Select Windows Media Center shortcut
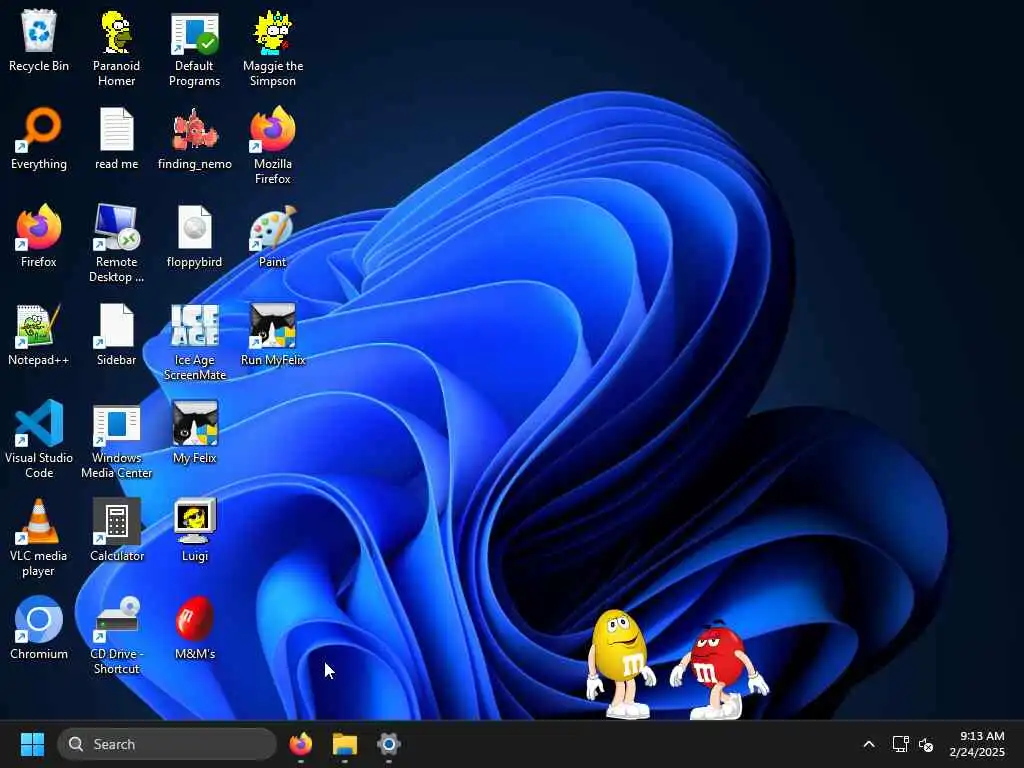This screenshot has width=1024, height=768. pos(116,440)
